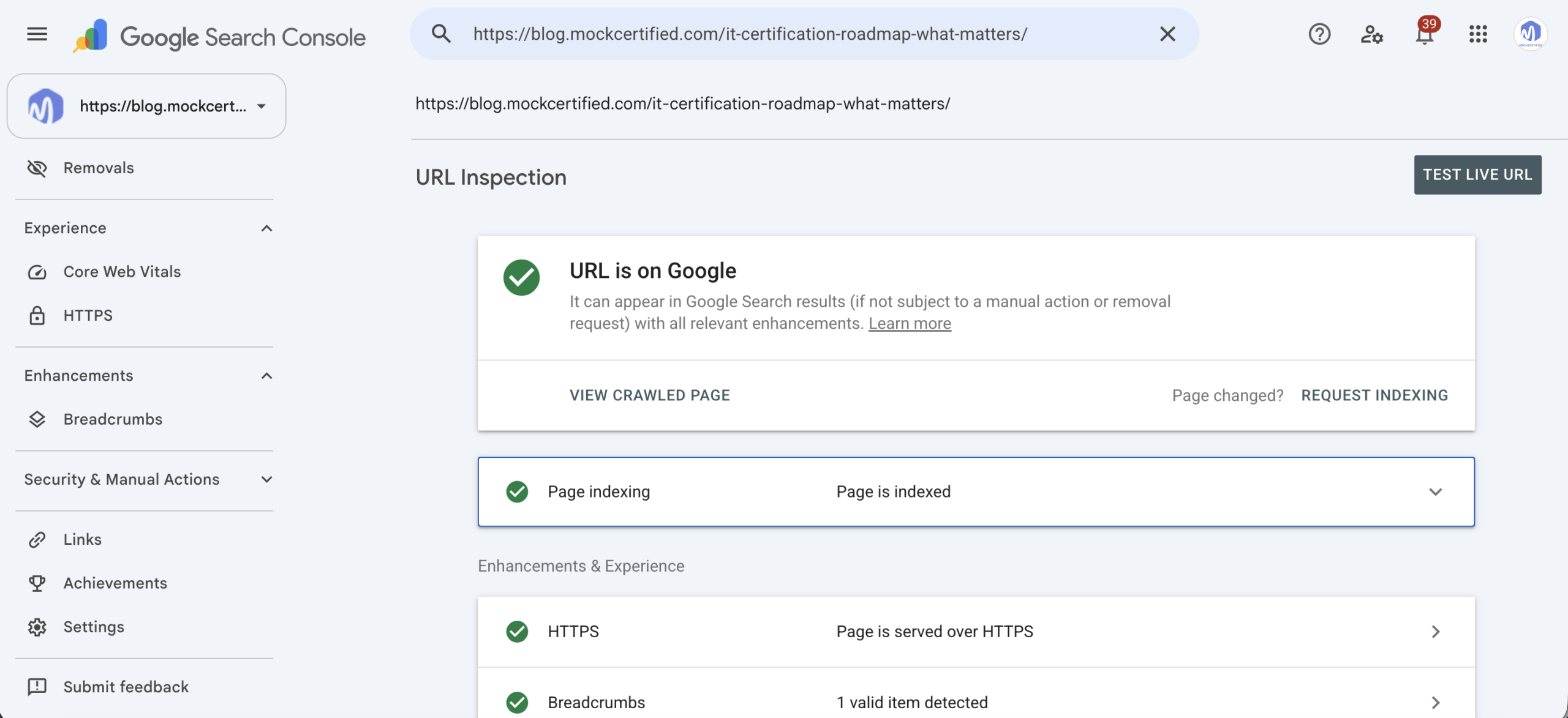Click the Breadcrumbs layers icon
The height and width of the screenshot is (718, 1568).
(37, 419)
